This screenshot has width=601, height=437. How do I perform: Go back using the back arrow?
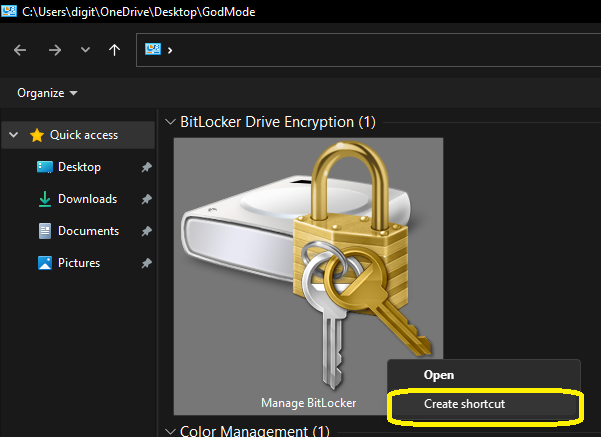click(x=20, y=50)
